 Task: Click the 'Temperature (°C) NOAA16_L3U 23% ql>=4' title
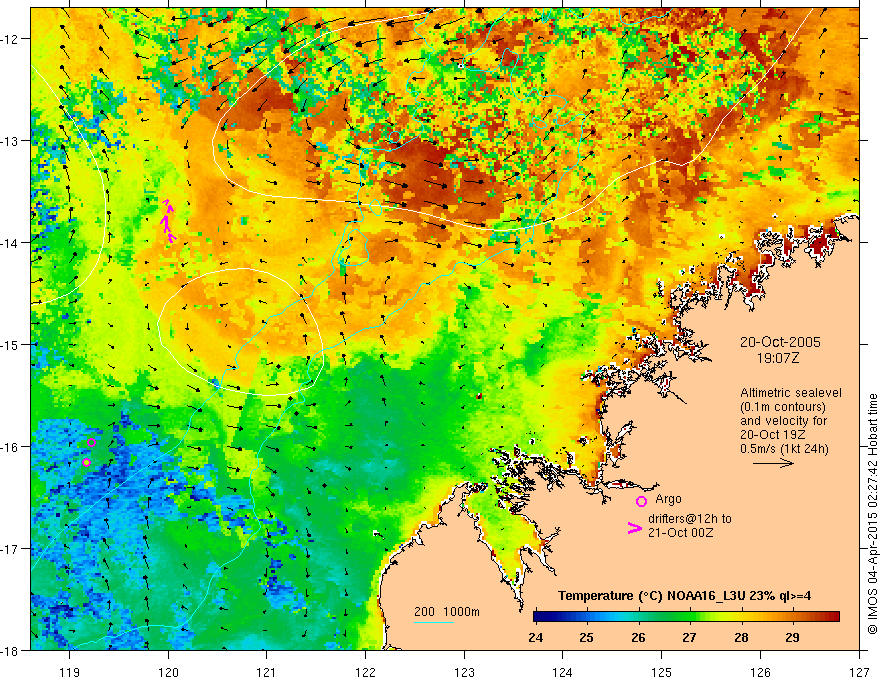(x=684, y=596)
